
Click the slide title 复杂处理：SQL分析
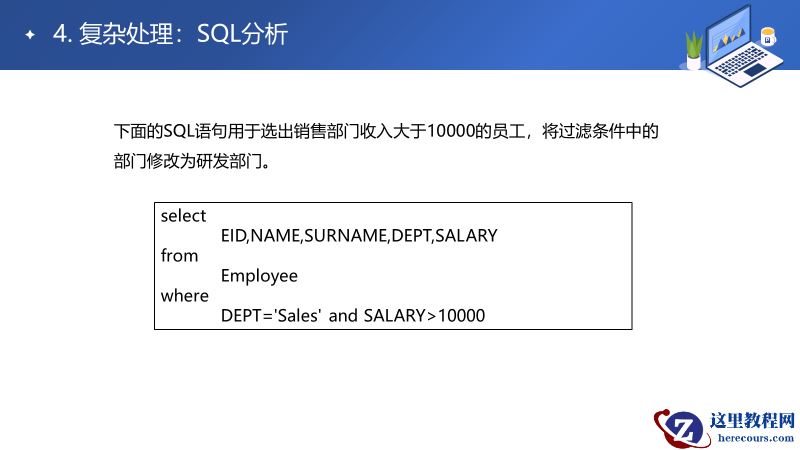(x=183, y=35)
